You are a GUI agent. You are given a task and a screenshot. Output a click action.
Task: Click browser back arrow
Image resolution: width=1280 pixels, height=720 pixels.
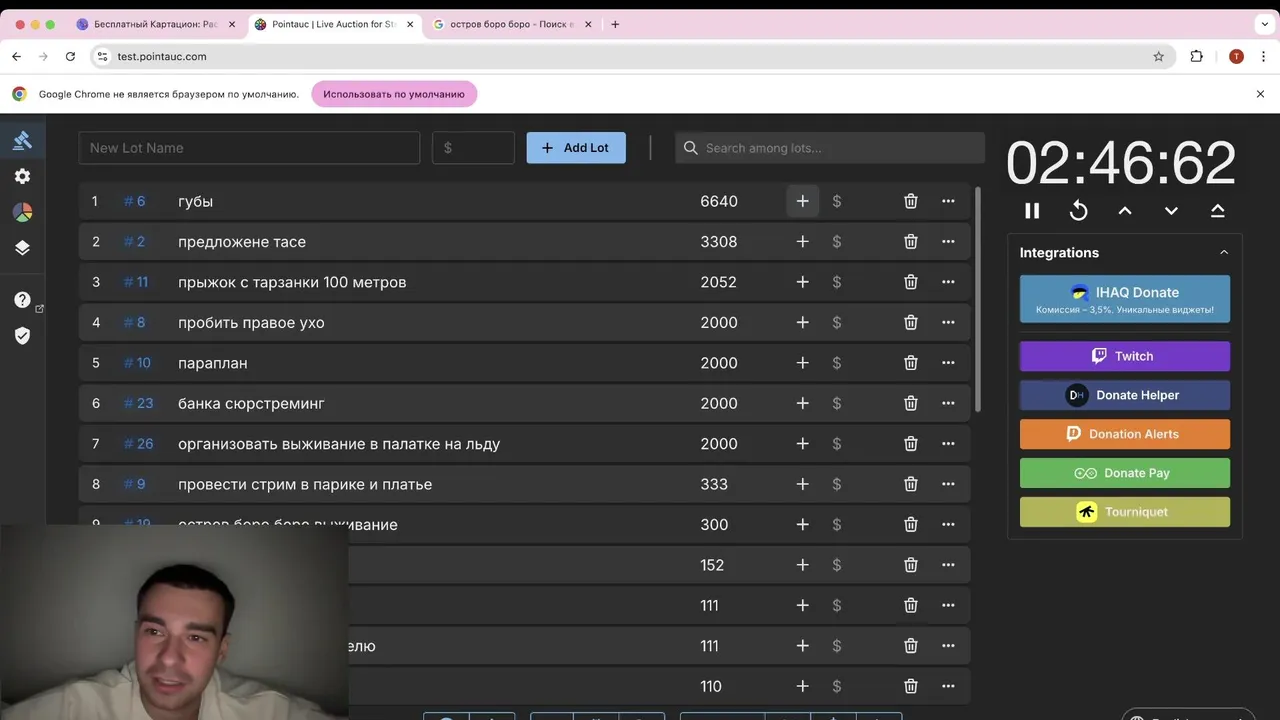[x=16, y=57]
